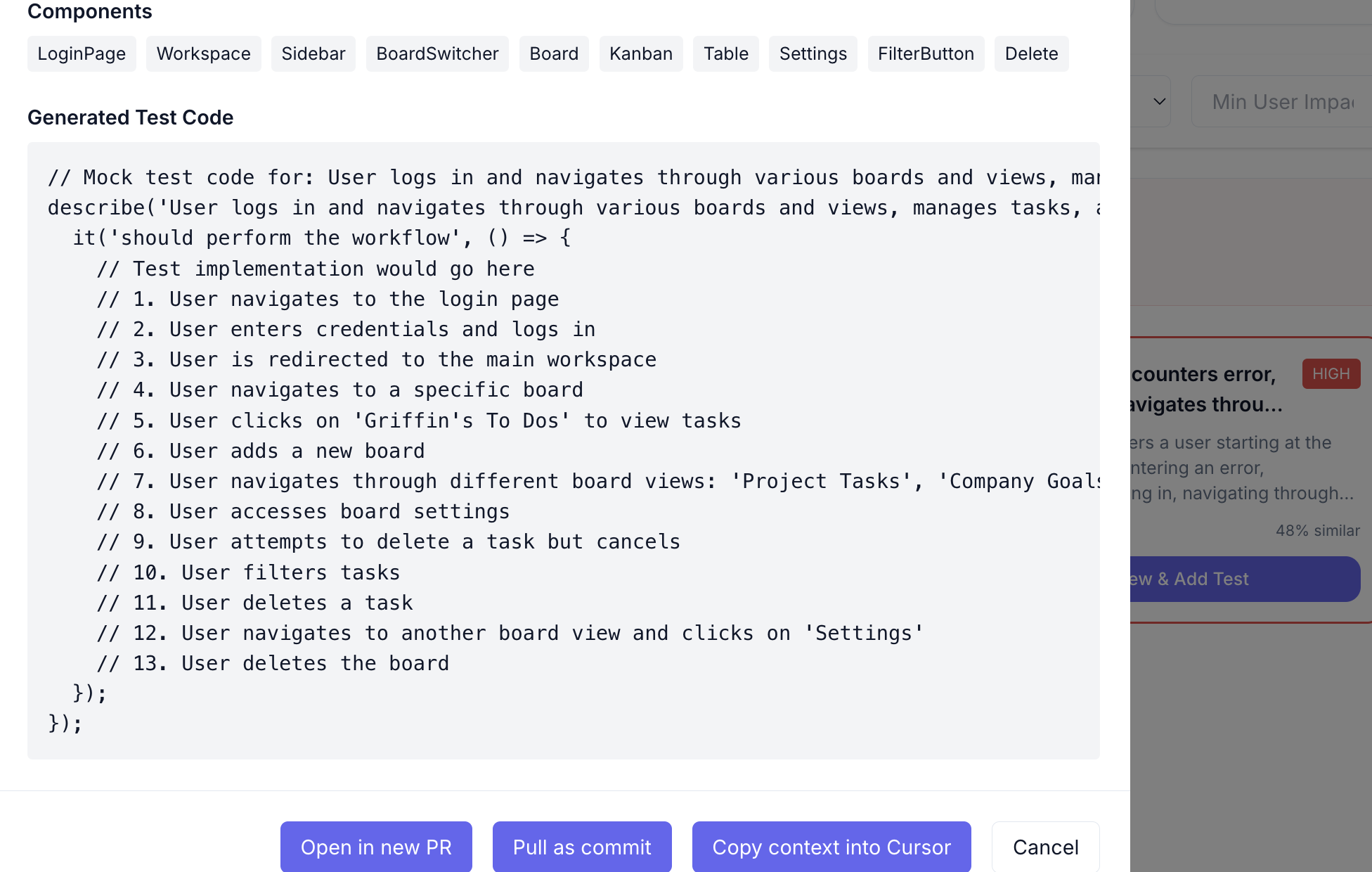Open the generated test in a new PR
Screen dimensions: 1372x872
(376, 847)
